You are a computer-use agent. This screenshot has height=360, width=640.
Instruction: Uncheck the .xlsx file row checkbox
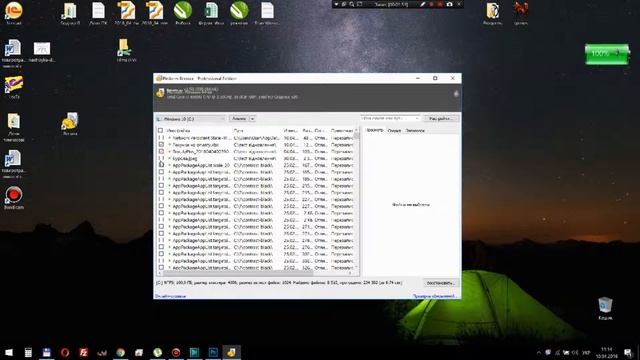point(161,144)
